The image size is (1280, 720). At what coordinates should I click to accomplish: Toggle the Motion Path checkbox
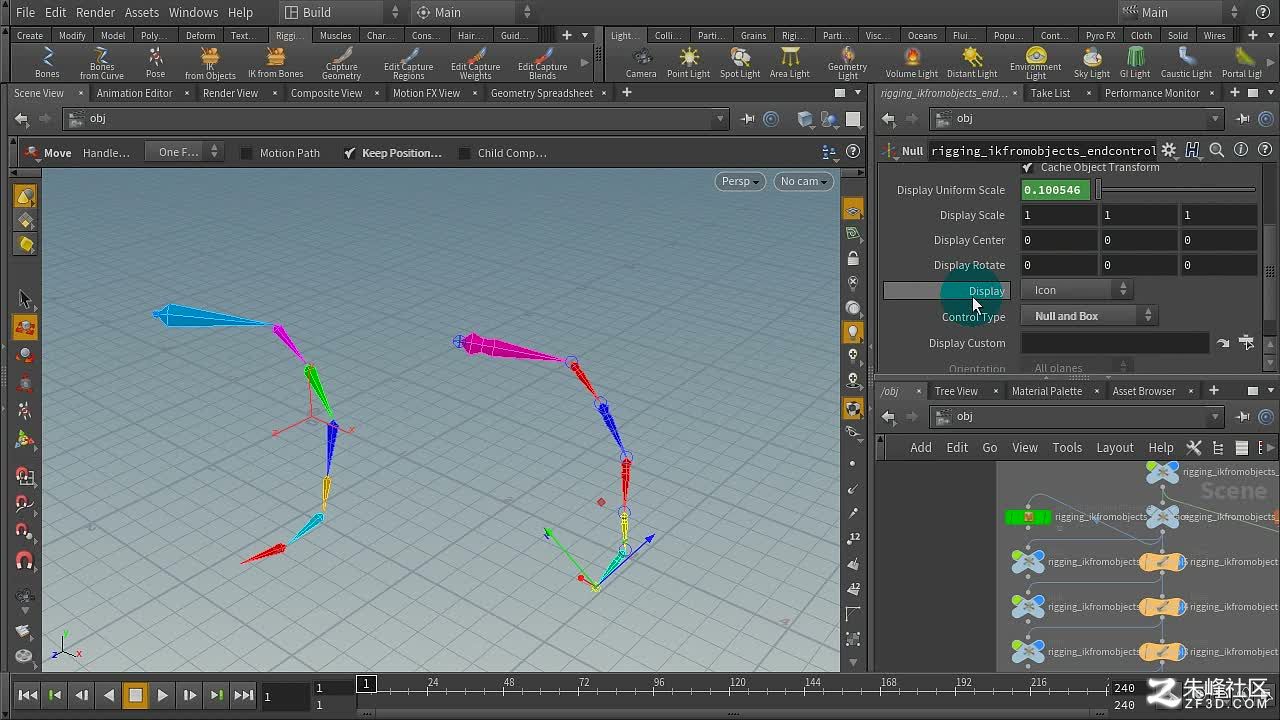click(x=247, y=153)
